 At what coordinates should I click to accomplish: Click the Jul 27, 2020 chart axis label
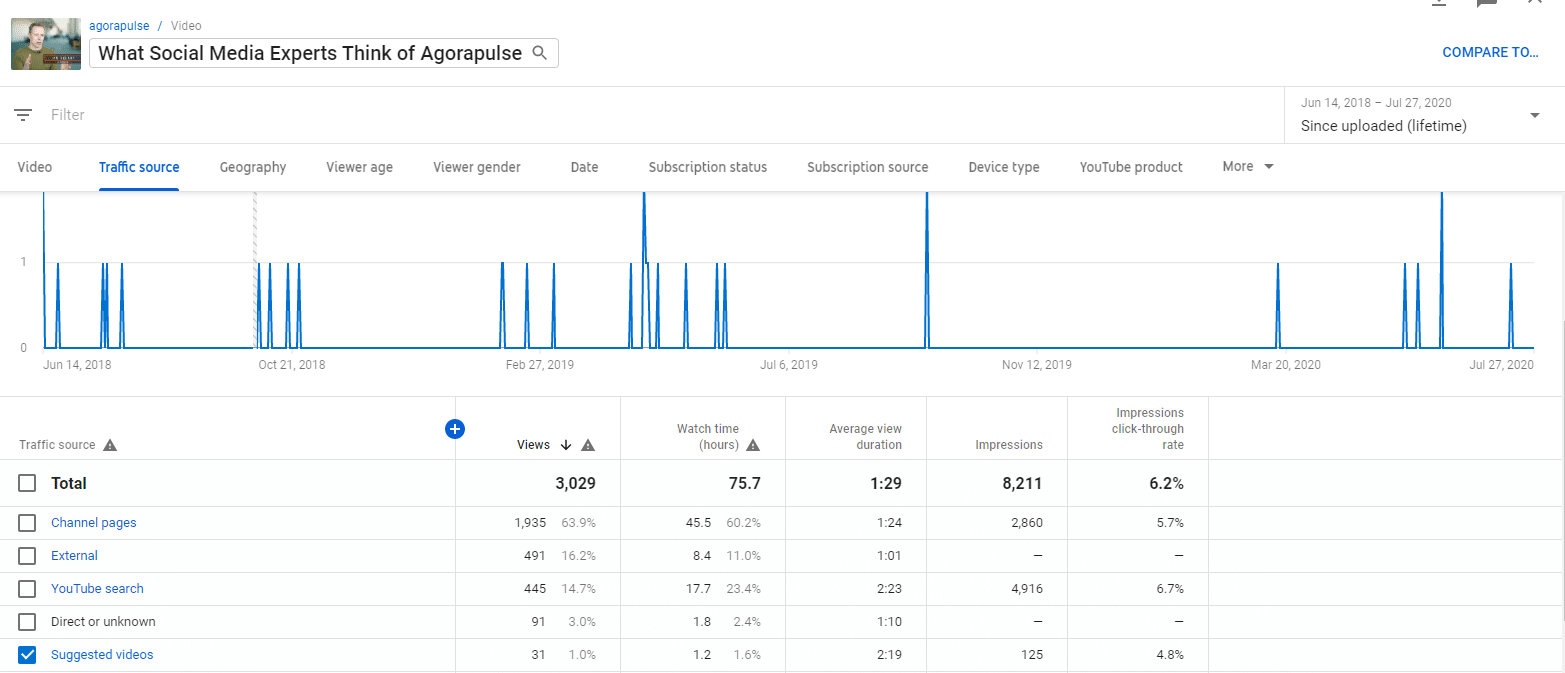(1501, 365)
